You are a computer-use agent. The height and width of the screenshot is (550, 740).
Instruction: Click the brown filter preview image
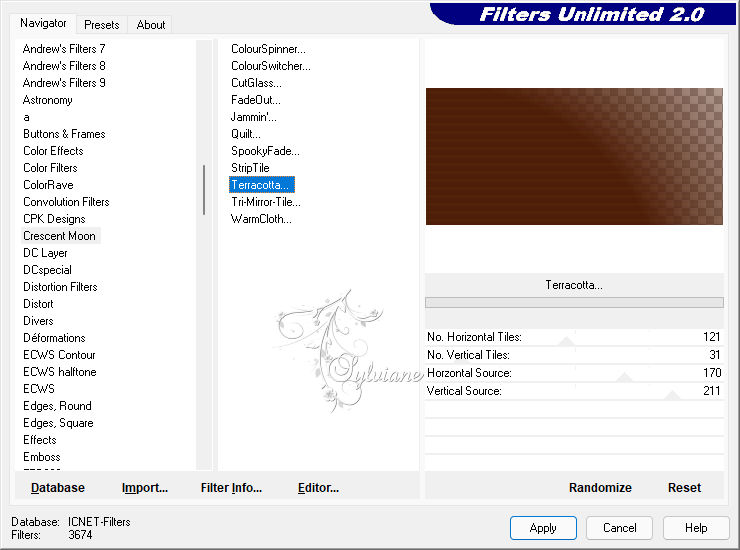coord(574,156)
